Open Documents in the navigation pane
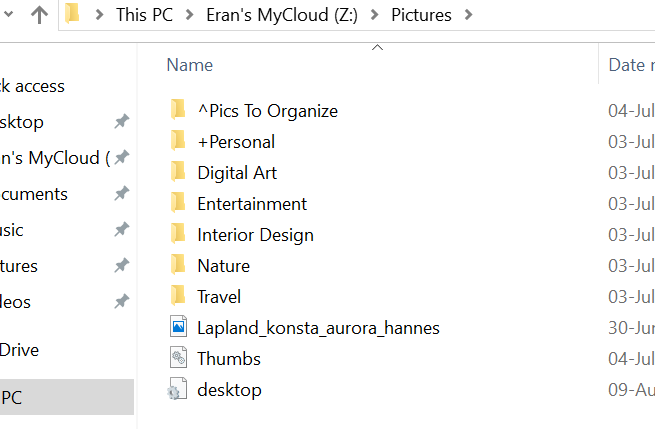 (34, 194)
